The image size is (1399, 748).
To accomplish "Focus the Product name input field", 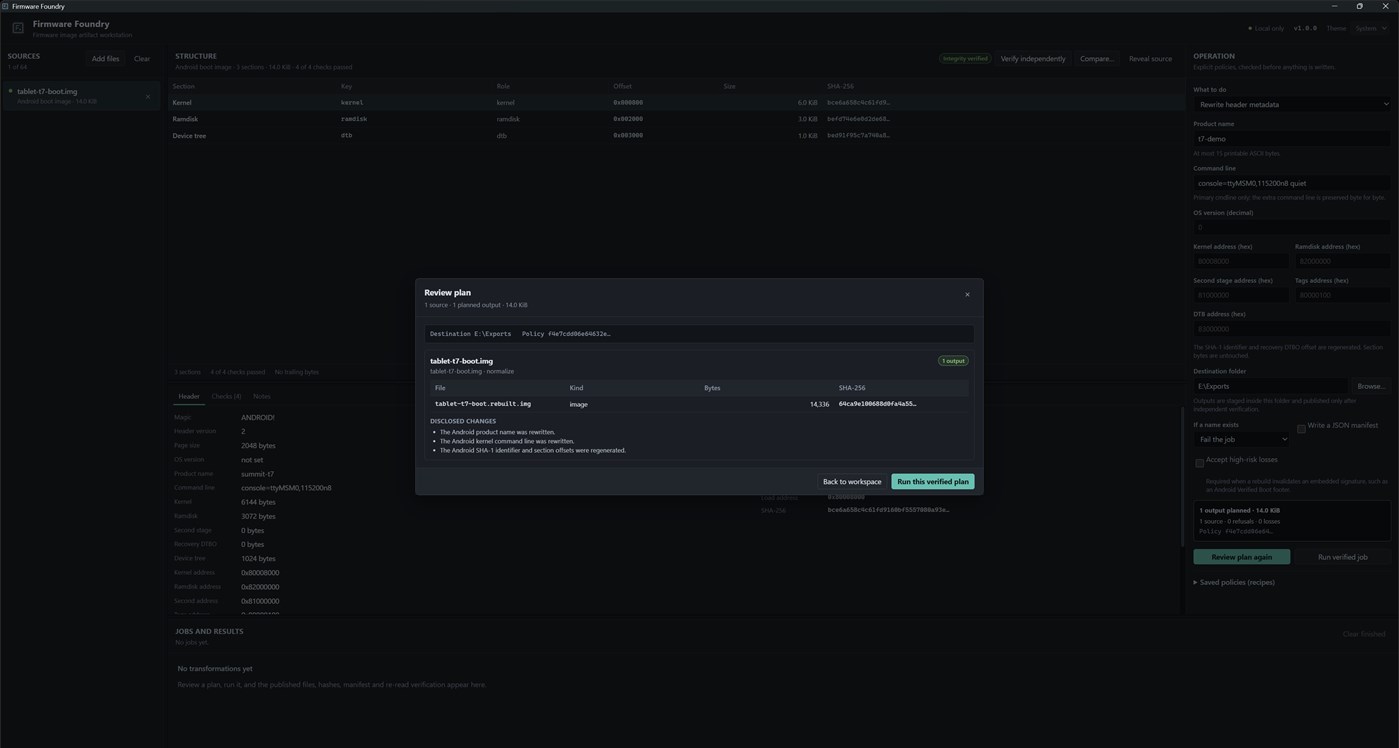I will click(x=1291, y=139).
